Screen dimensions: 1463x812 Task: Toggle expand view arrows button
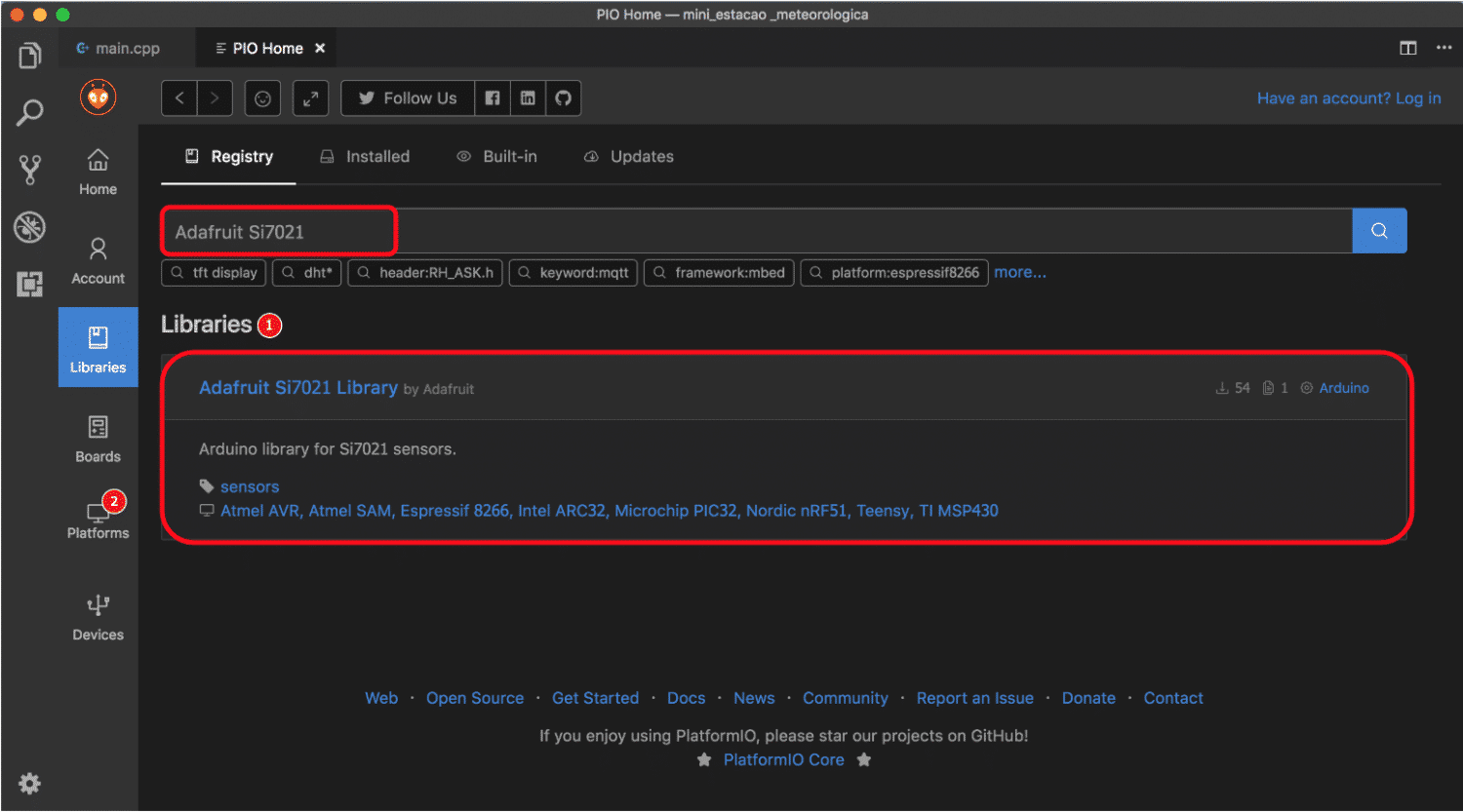pos(310,98)
